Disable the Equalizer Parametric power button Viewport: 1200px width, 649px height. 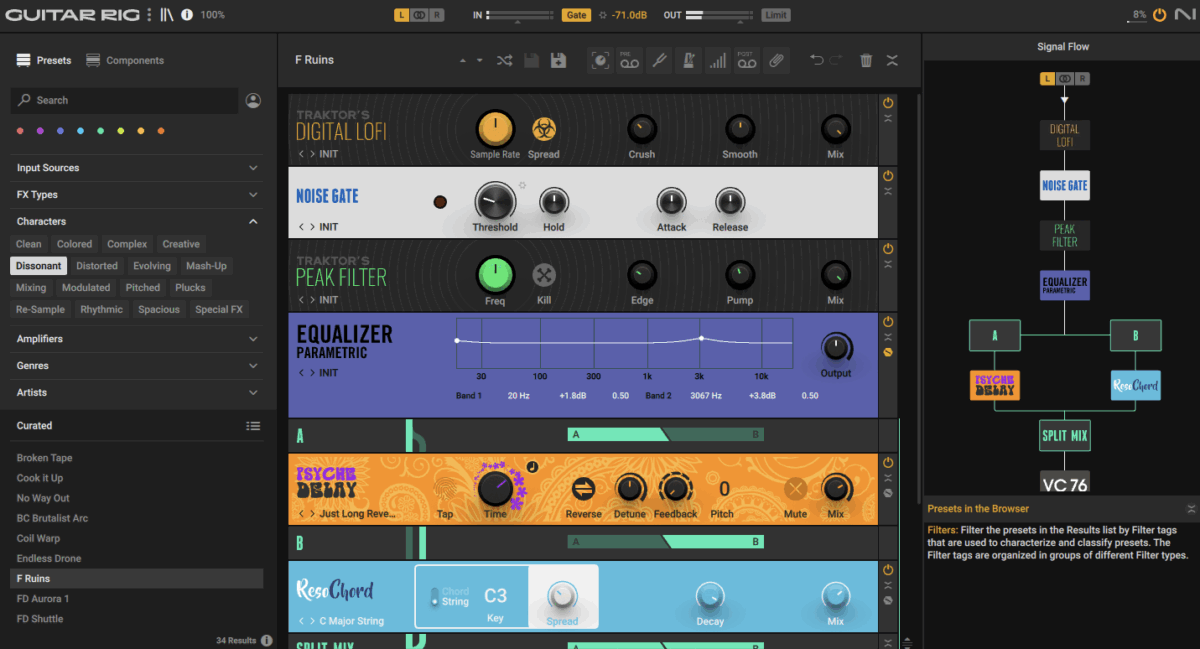[888, 322]
